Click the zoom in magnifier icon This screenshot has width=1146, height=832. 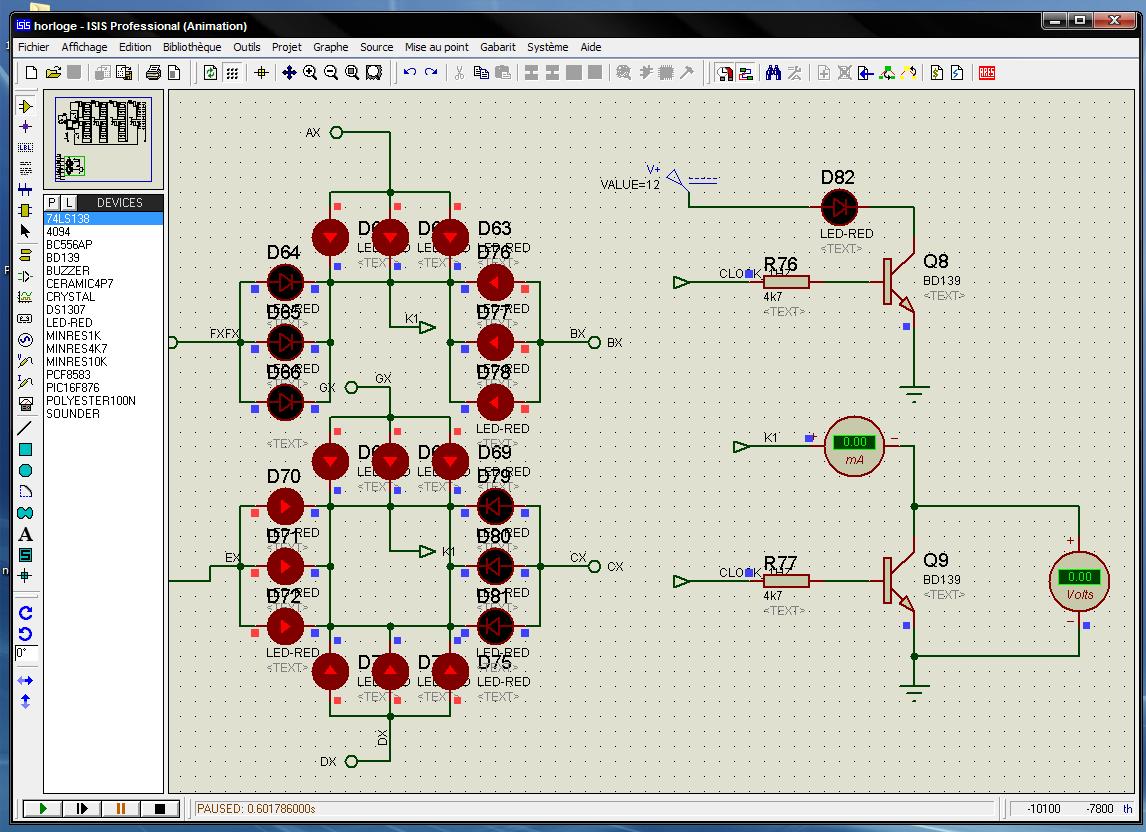(x=310, y=73)
